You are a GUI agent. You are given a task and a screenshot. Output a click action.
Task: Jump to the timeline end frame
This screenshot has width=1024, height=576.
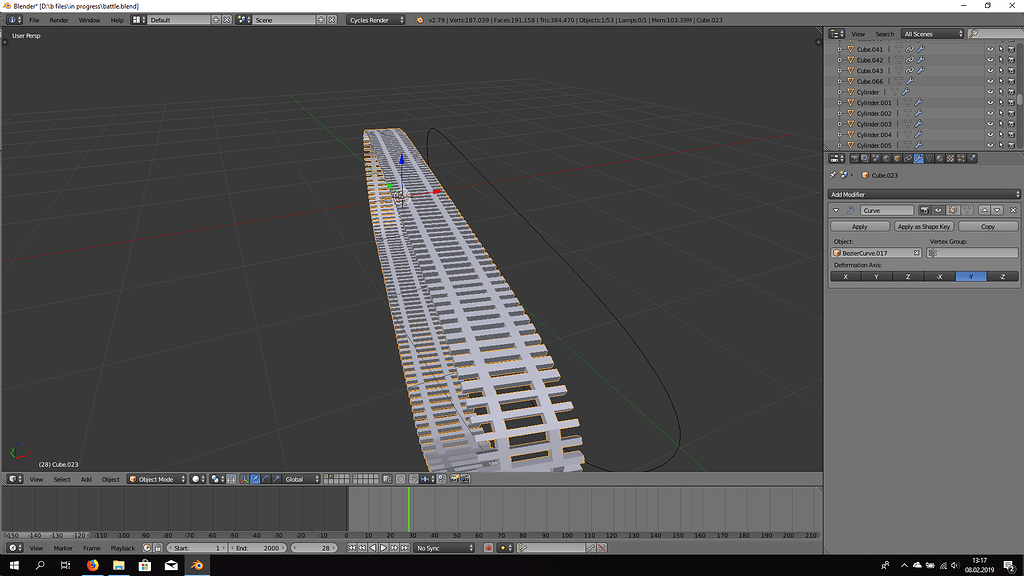click(405, 548)
